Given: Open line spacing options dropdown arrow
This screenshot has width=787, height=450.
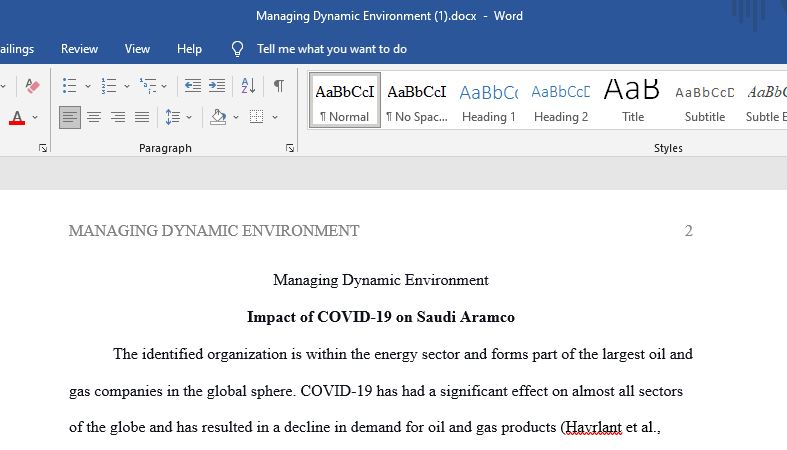Looking at the screenshot, I should point(189,117).
